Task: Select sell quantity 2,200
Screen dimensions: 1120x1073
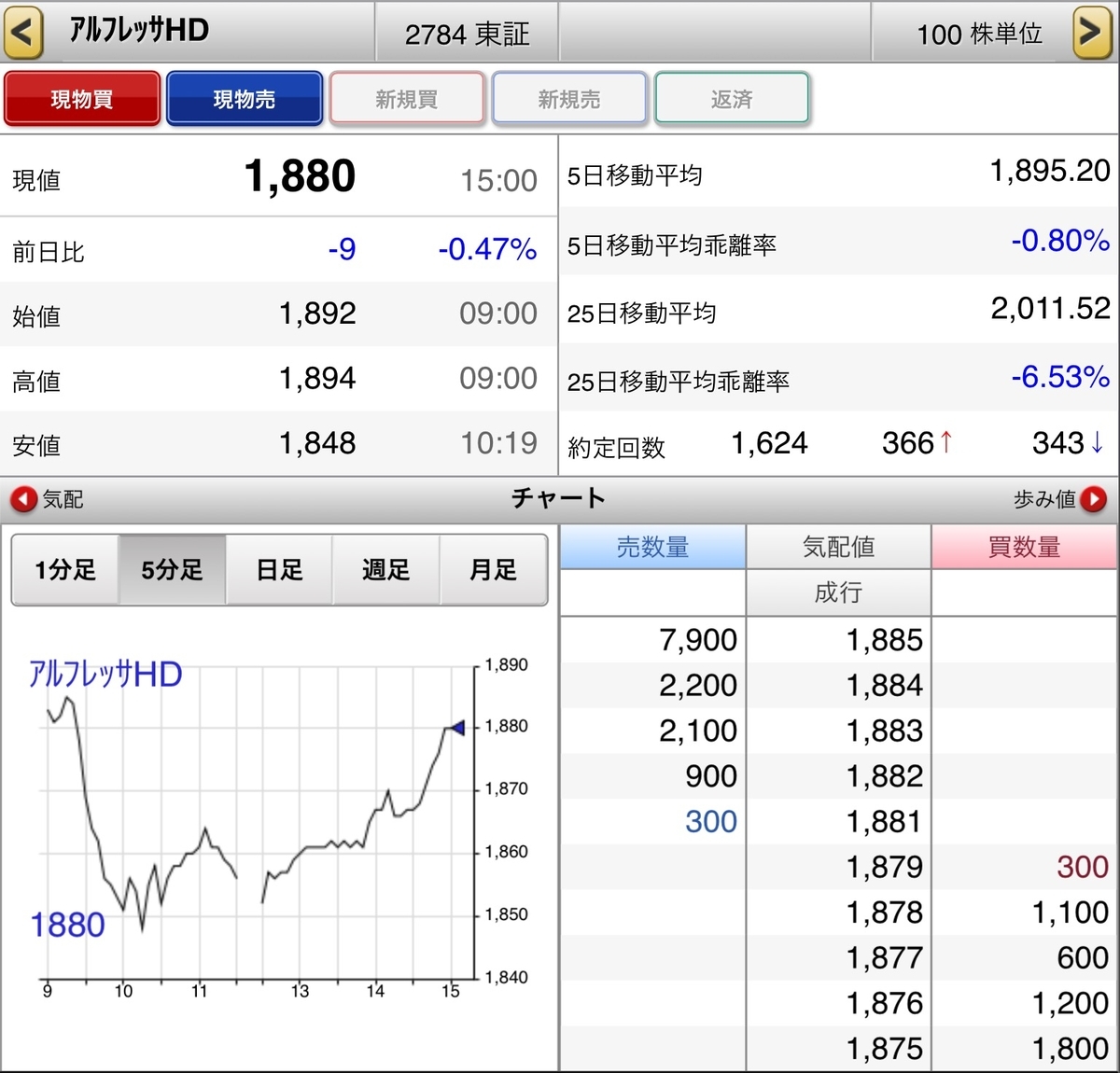Action: pos(698,686)
